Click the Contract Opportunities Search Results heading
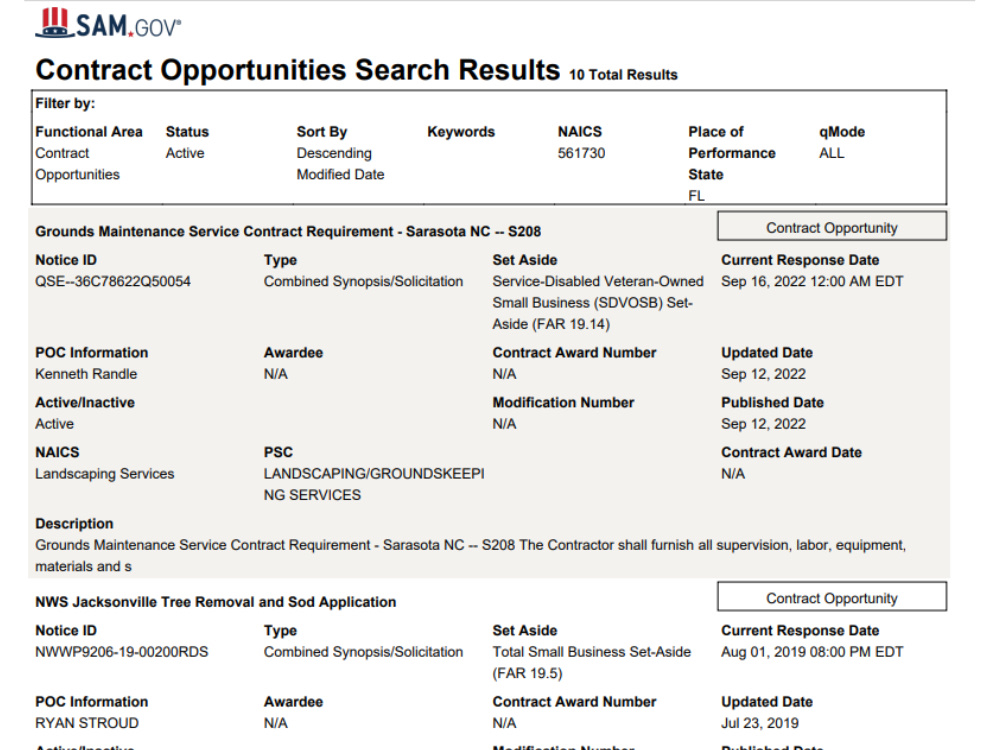1000x750 pixels. click(298, 70)
